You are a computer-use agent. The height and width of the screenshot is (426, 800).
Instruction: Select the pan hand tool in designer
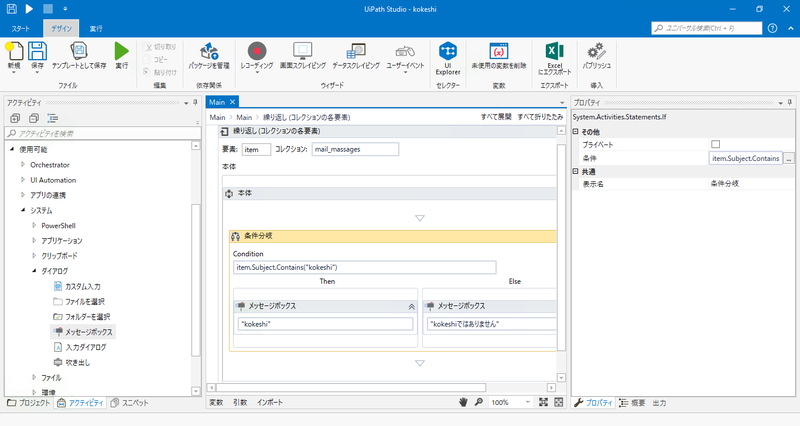click(x=463, y=402)
